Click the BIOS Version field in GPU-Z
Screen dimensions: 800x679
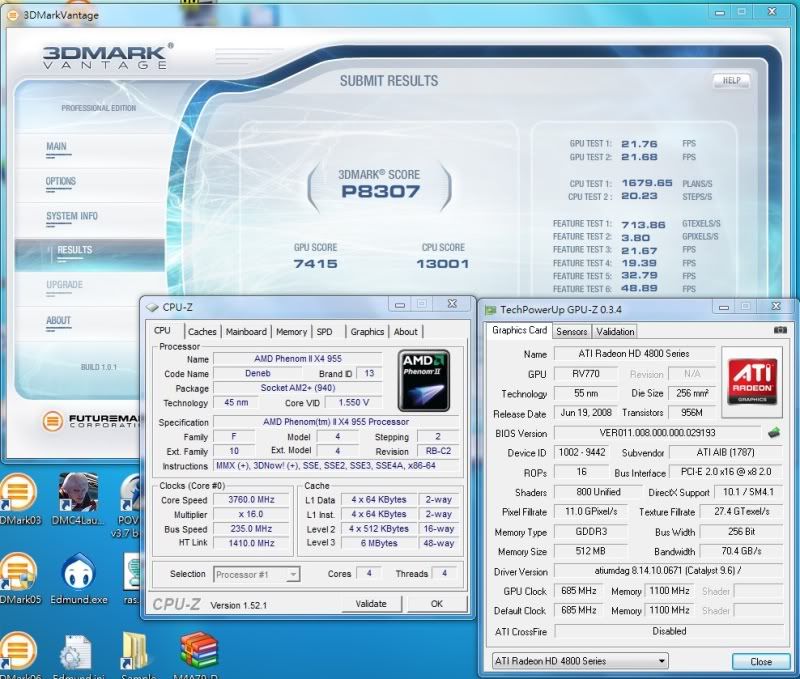(658, 433)
